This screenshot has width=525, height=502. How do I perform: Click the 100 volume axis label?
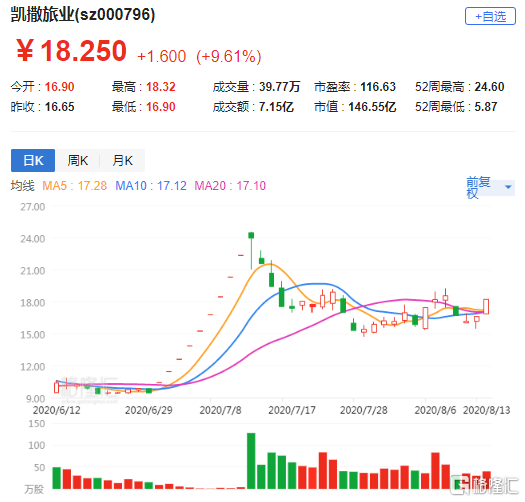click(x=37, y=445)
